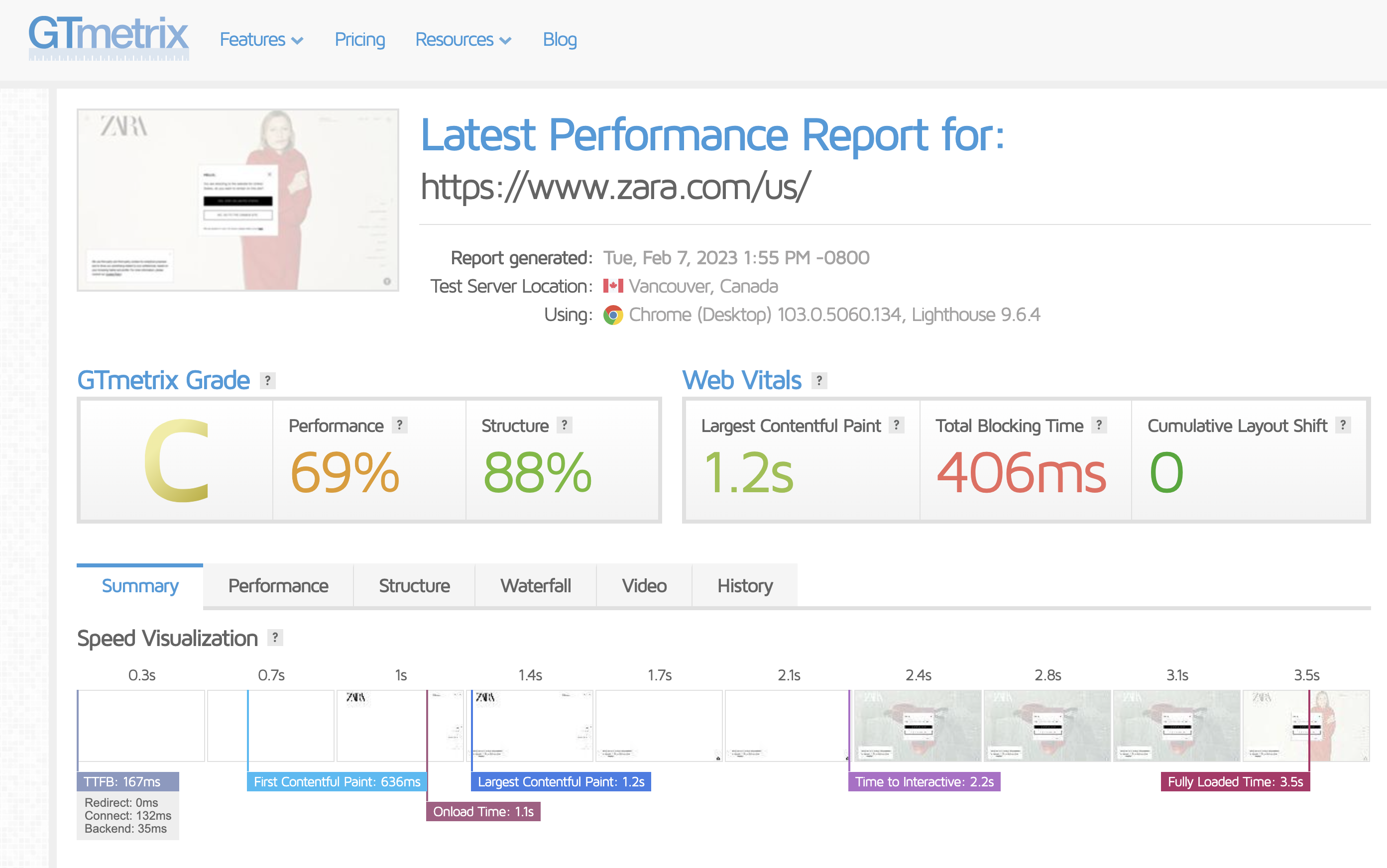Image resolution: width=1387 pixels, height=868 pixels.
Task: Open the Video tab
Action: tap(644, 586)
